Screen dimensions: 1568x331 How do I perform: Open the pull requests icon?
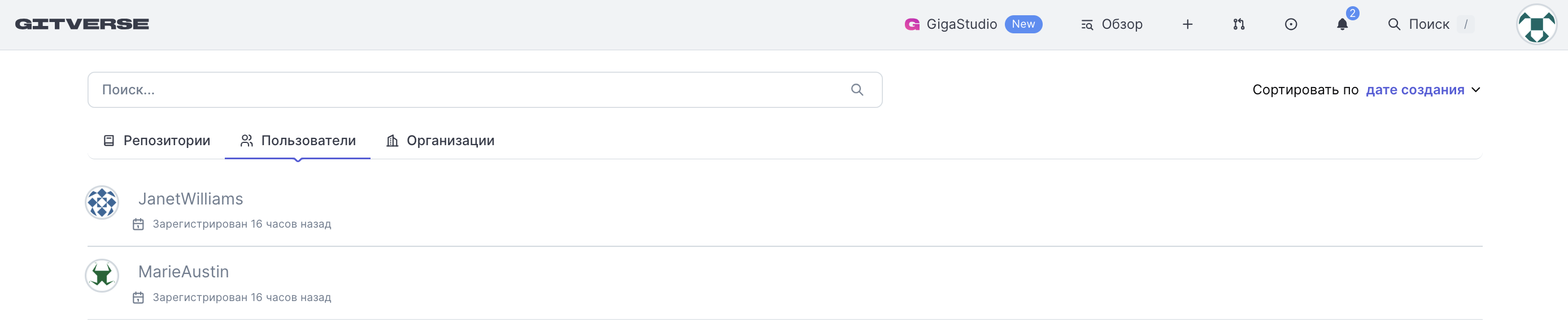(1239, 24)
